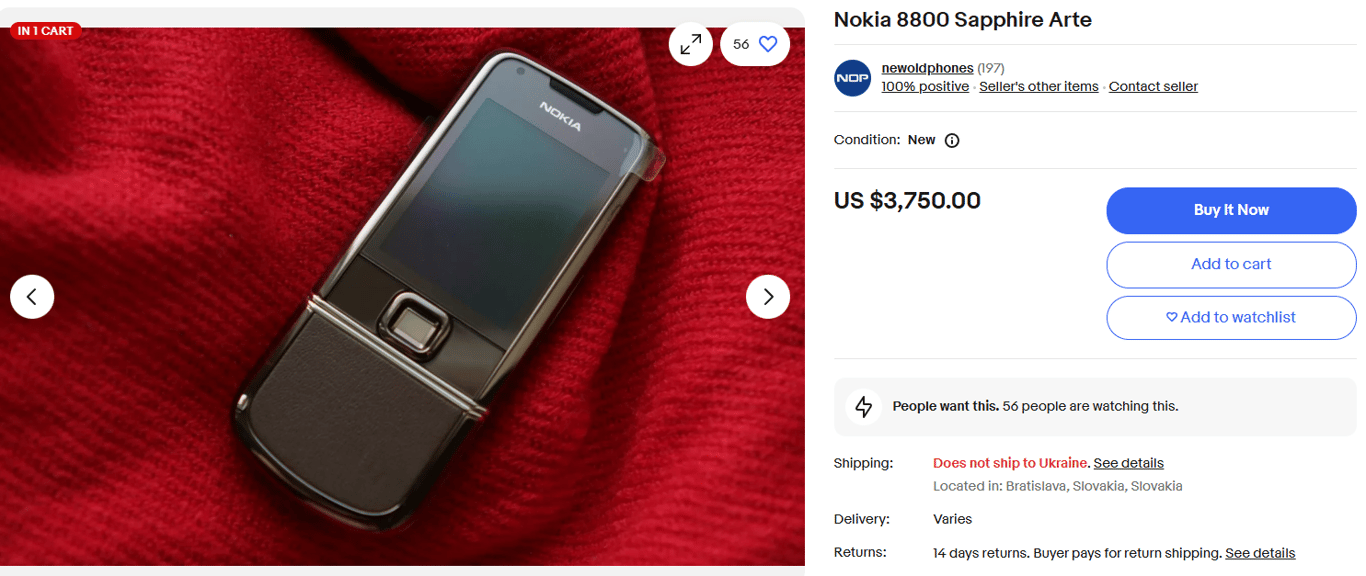This screenshot has width=1366, height=576.
Task: Add the item to your watchlist
Action: tap(1231, 317)
